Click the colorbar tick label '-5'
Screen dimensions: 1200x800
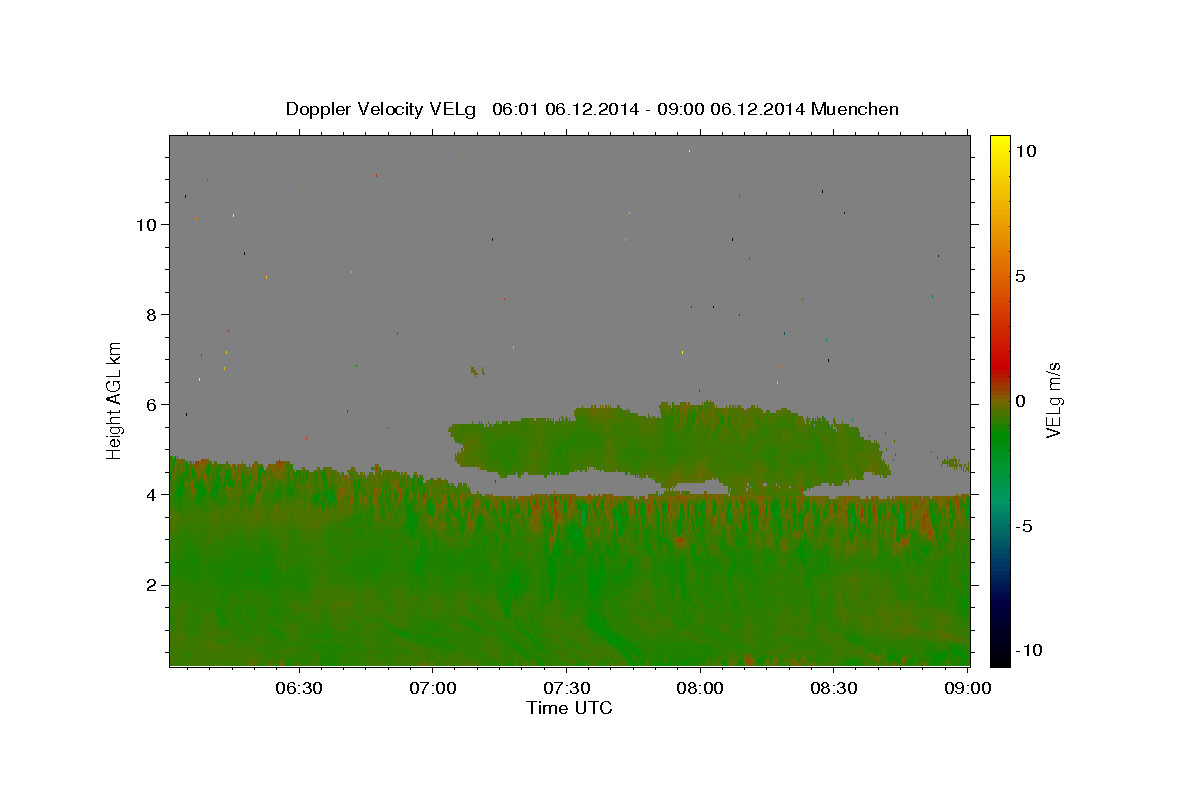(x=1024, y=526)
